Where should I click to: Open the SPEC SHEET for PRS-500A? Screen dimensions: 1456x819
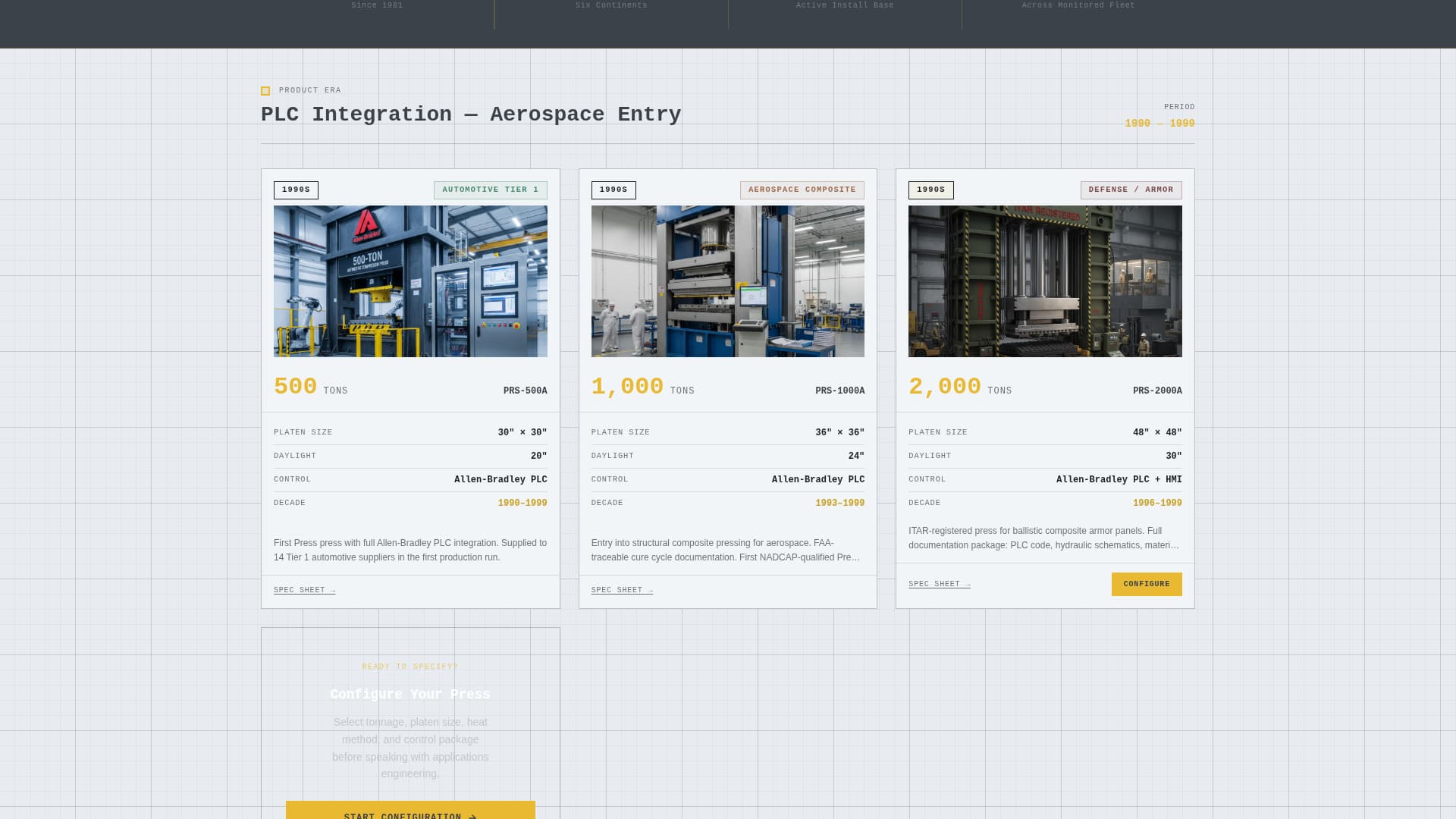coord(304,589)
